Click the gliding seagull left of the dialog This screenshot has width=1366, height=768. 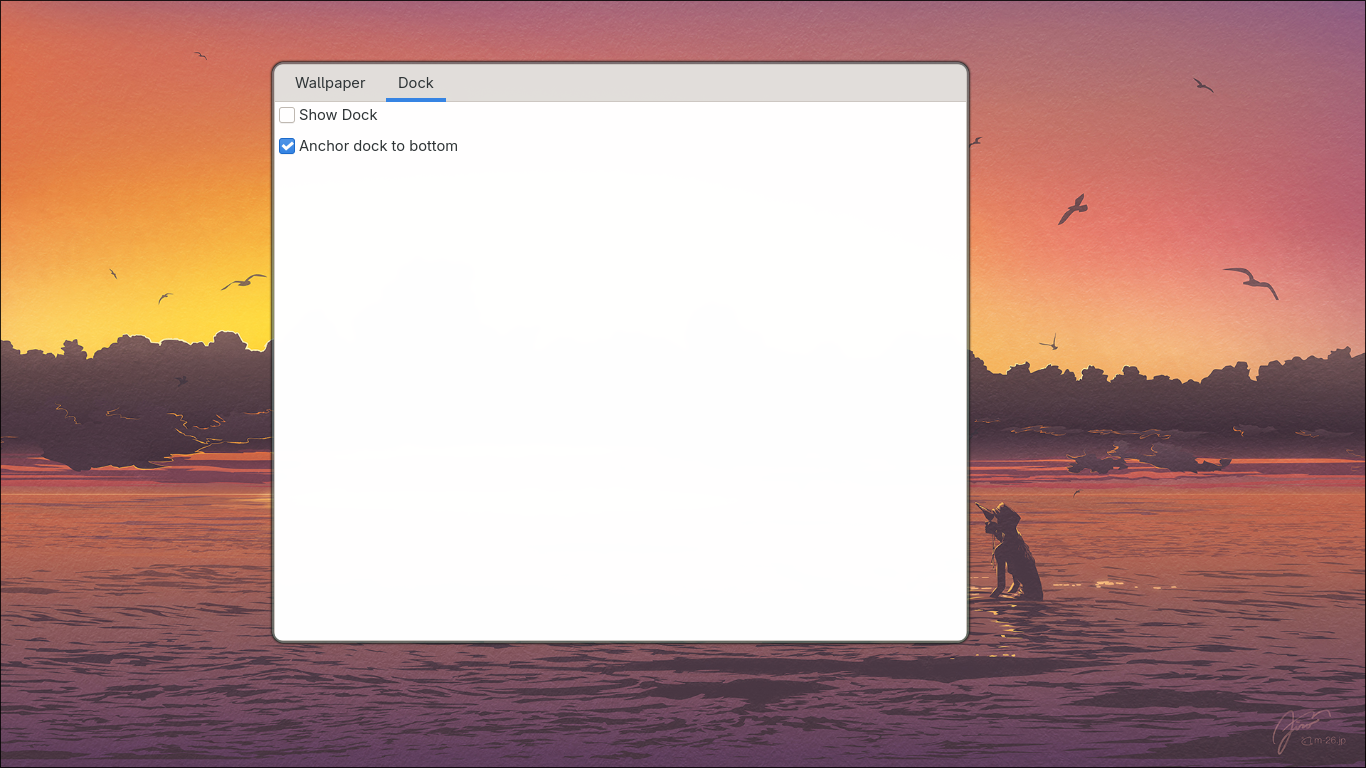coord(243,282)
